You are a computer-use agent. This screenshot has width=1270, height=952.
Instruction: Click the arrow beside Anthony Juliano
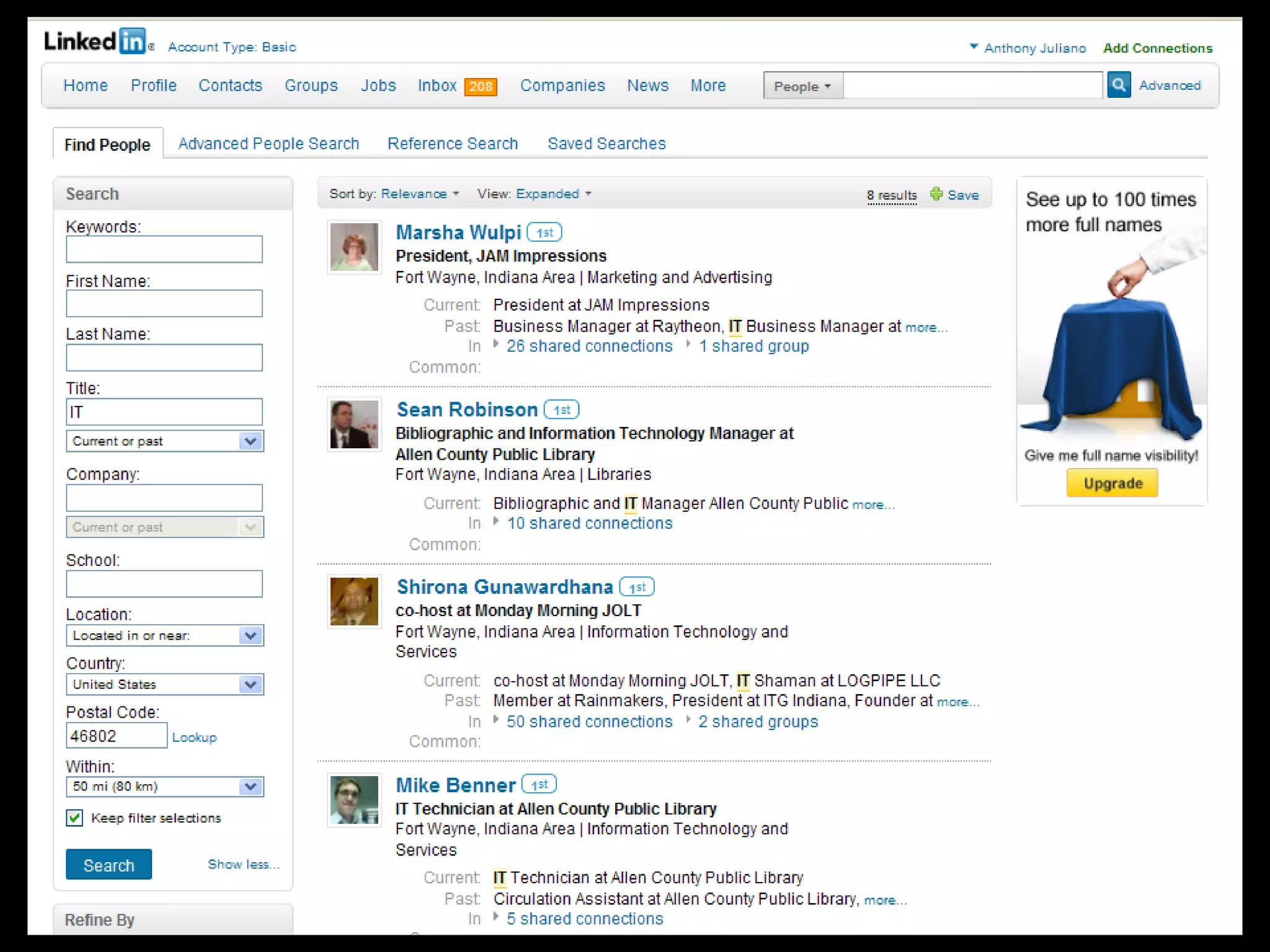(x=974, y=46)
